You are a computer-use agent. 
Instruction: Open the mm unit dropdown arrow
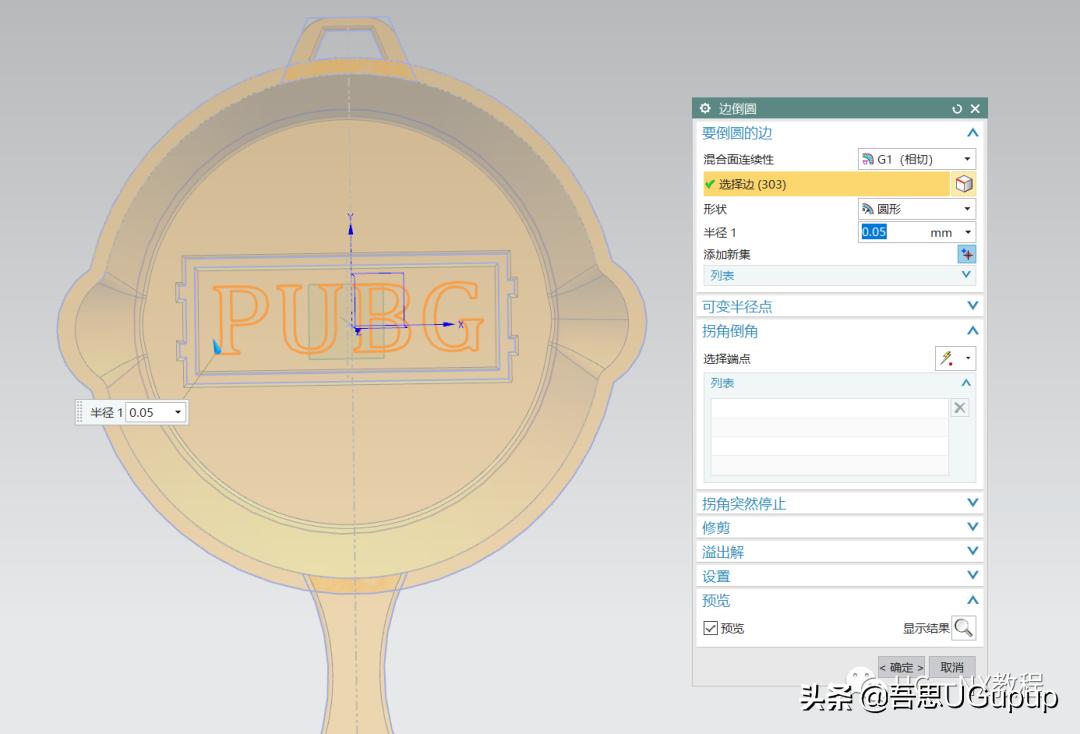point(967,233)
